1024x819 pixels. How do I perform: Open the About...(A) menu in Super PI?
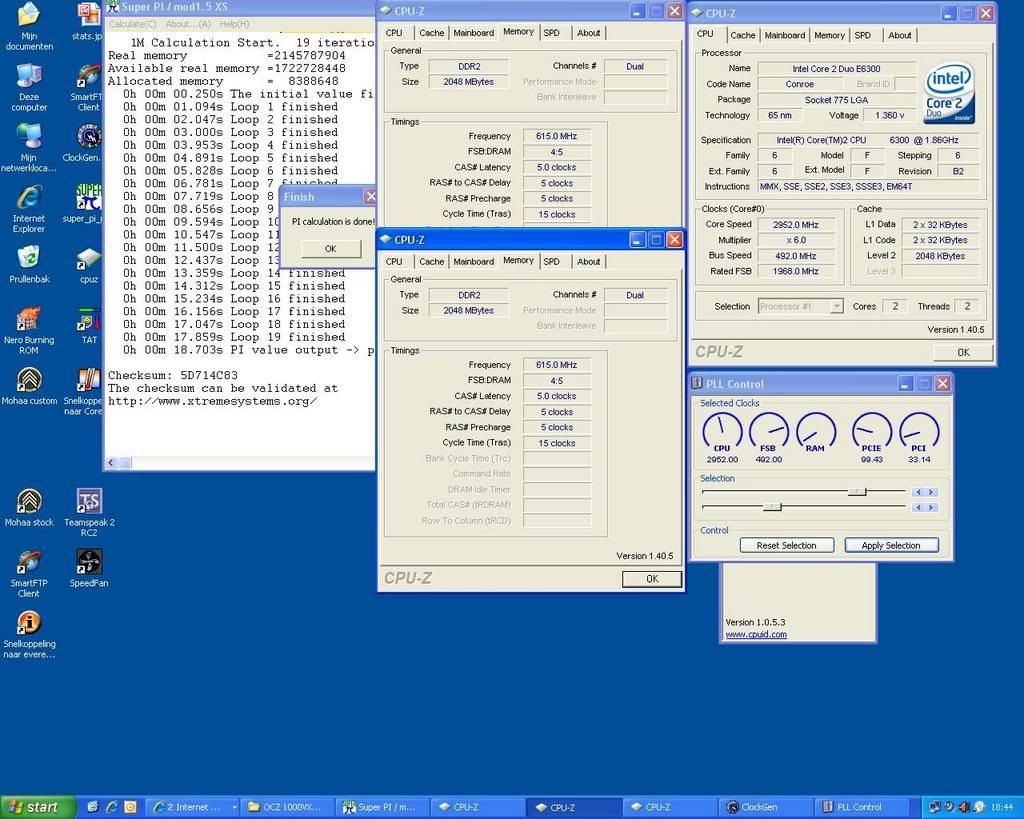pos(188,24)
